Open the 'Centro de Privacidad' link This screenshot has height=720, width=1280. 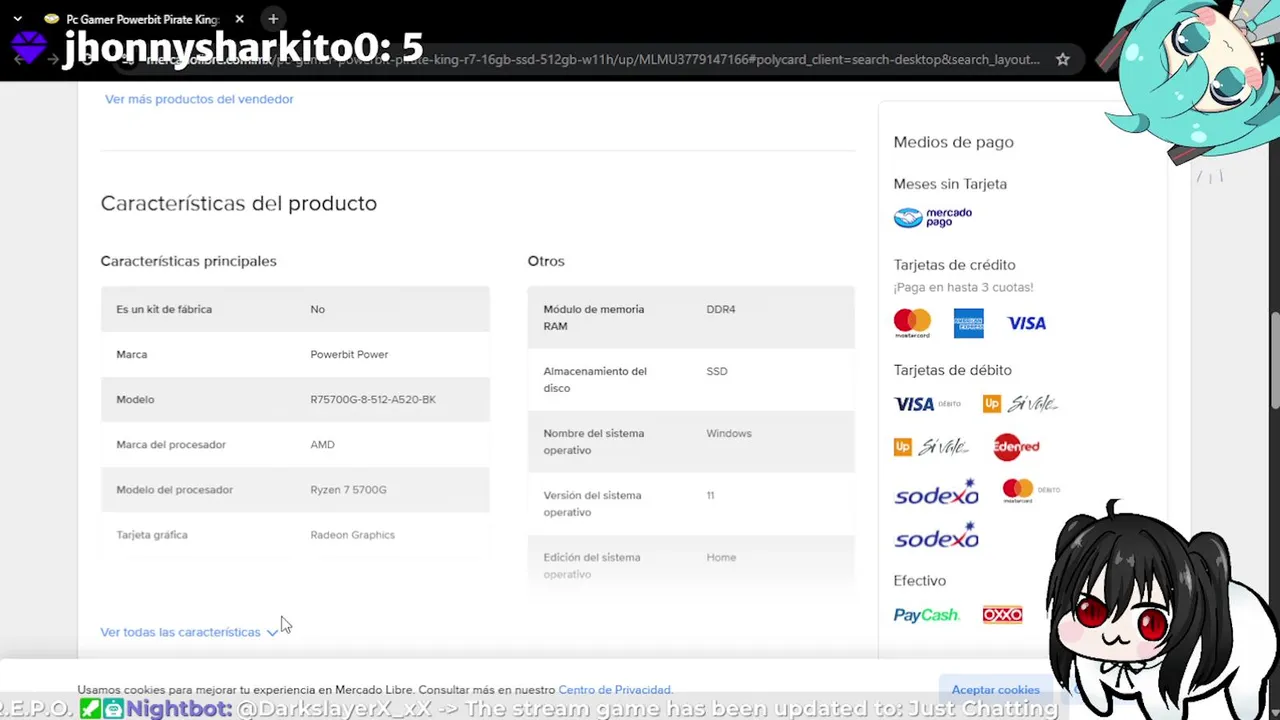pyautogui.click(x=614, y=690)
